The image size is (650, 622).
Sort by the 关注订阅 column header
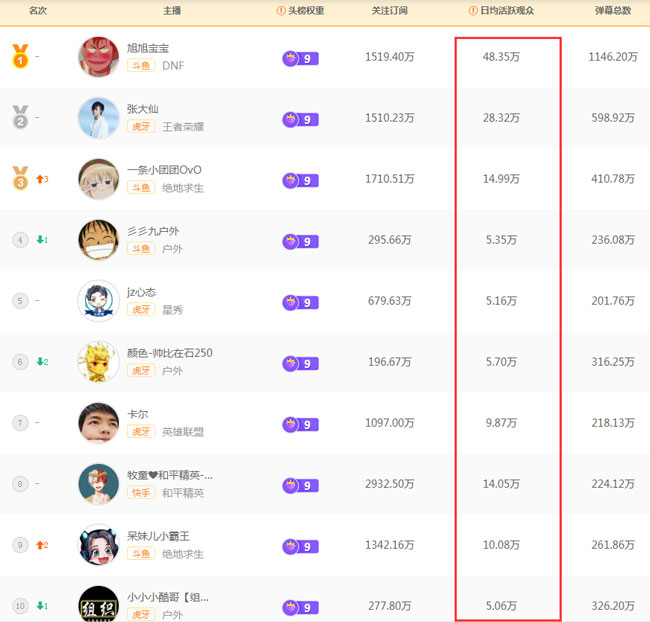coord(390,11)
